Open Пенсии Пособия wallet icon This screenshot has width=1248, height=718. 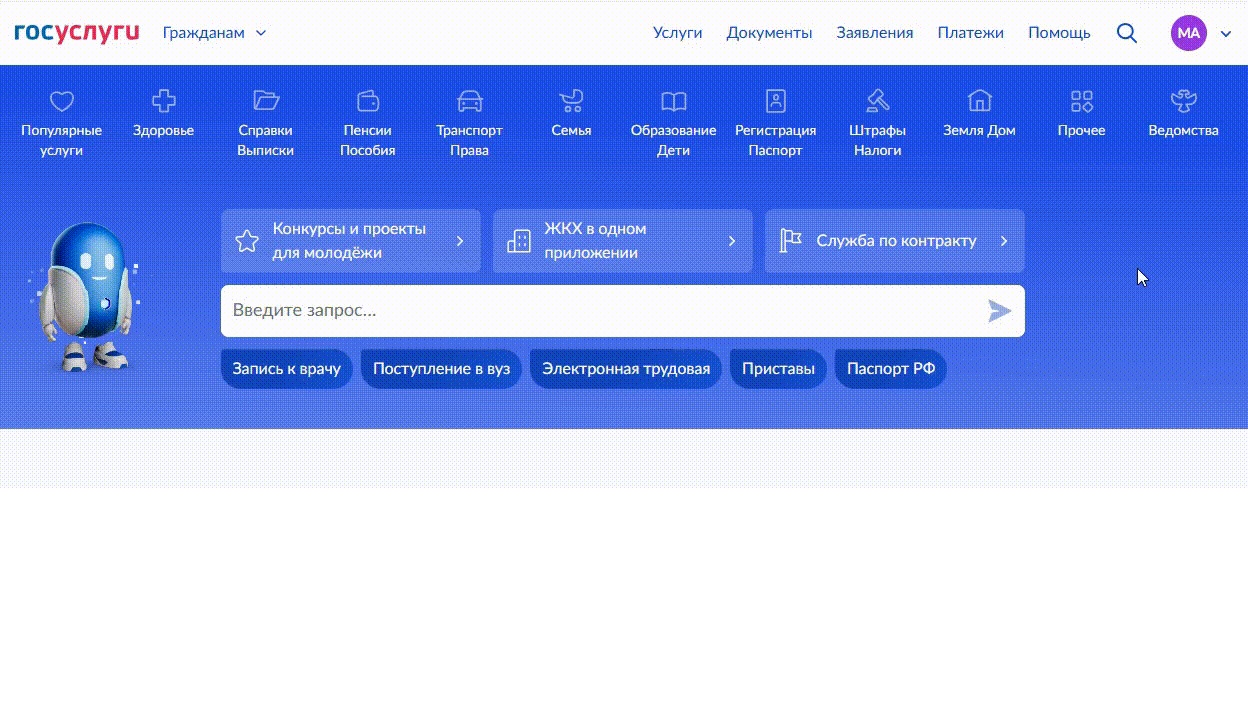coord(368,101)
